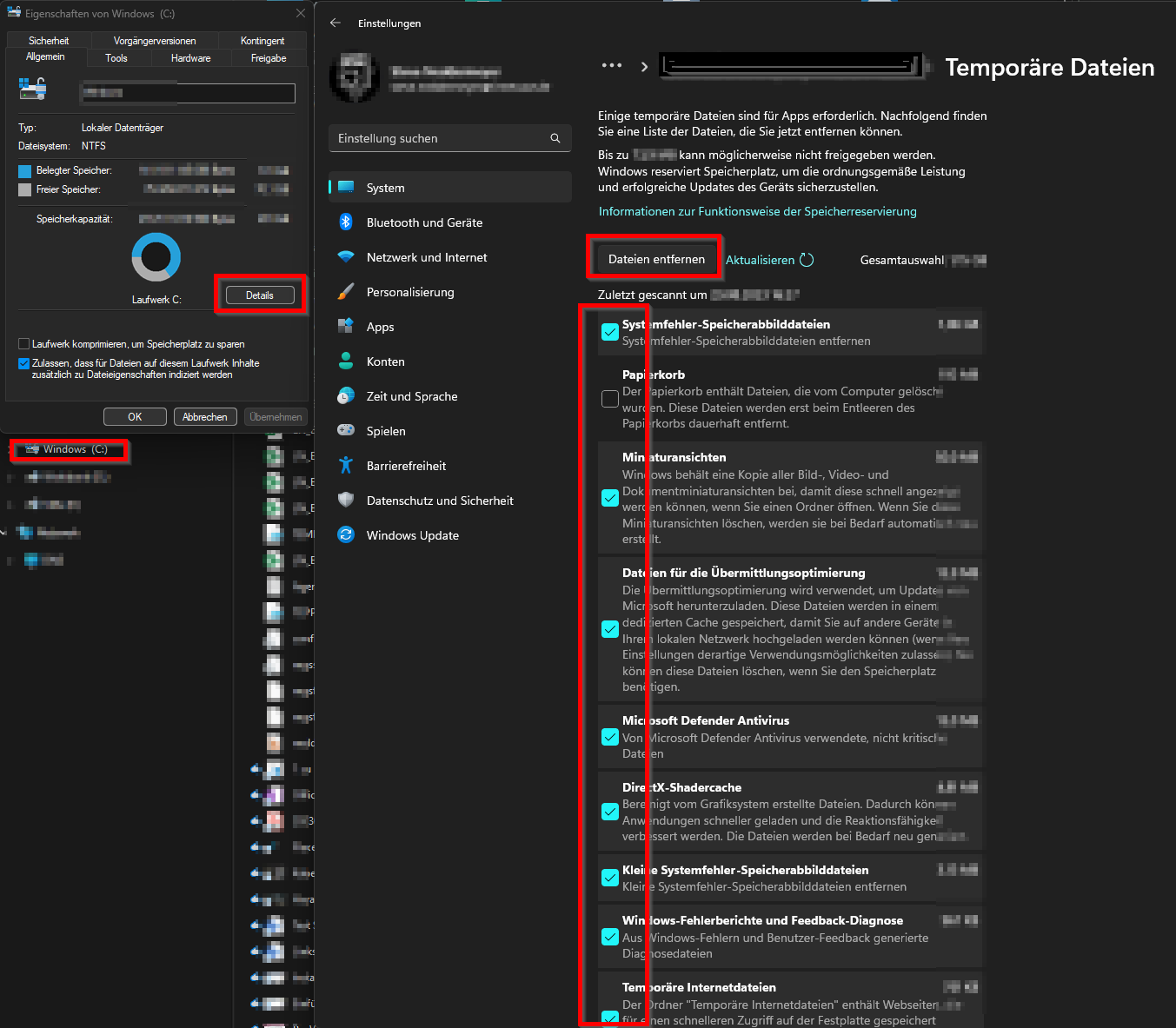Open Zeit und Sprache settings
Screen dimensions: 1176x1028
pyautogui.click(x=449, y=396)
